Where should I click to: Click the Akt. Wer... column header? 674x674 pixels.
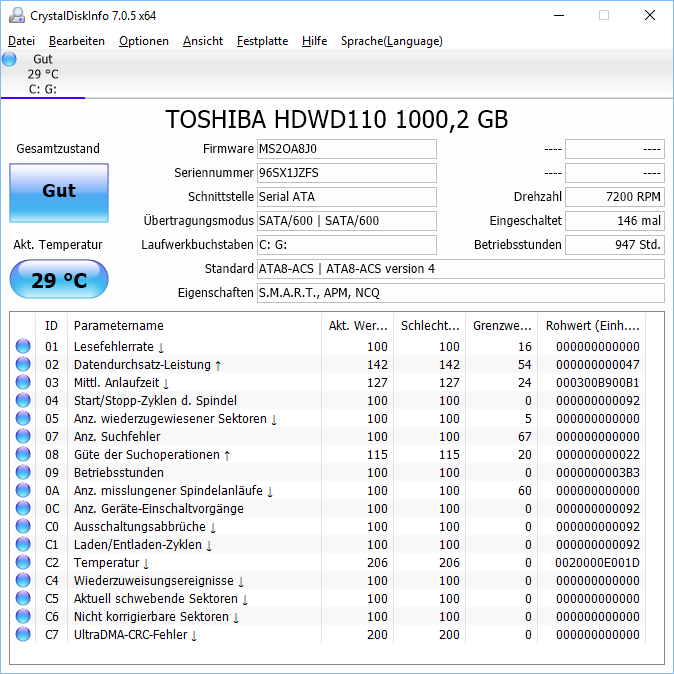358,326
